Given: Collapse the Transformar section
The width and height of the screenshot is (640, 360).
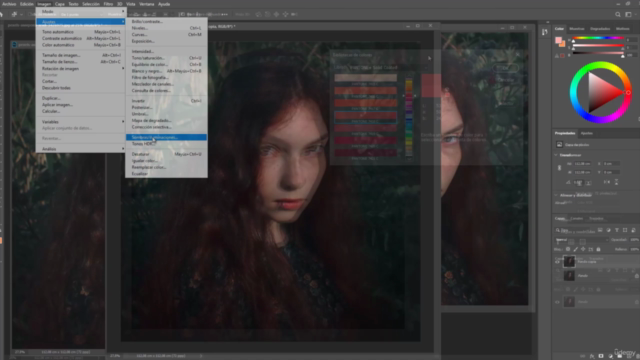Looking at the screenshot, I should [556, 155].
